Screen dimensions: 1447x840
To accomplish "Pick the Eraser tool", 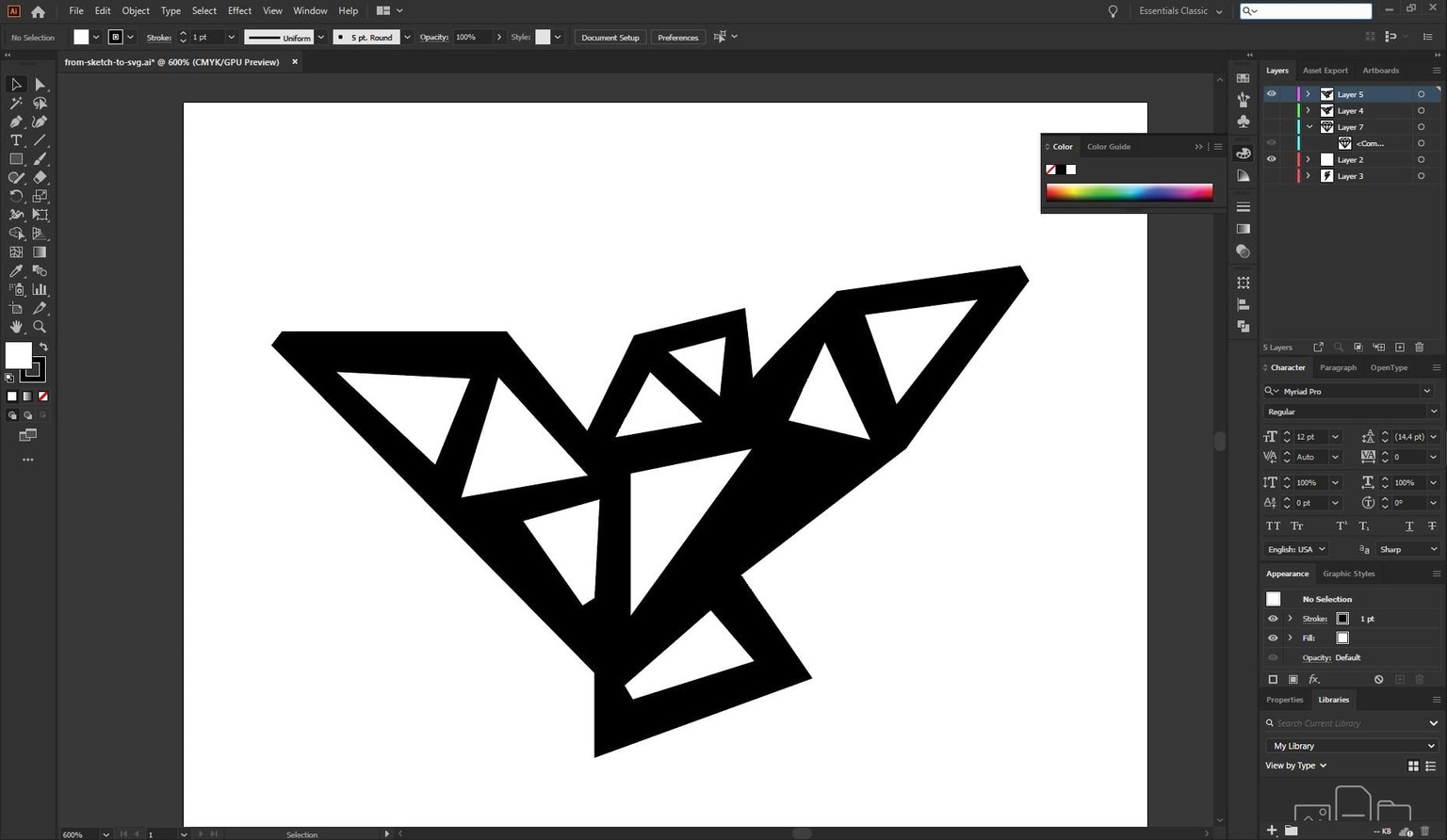I will click(x=40, y=177).
